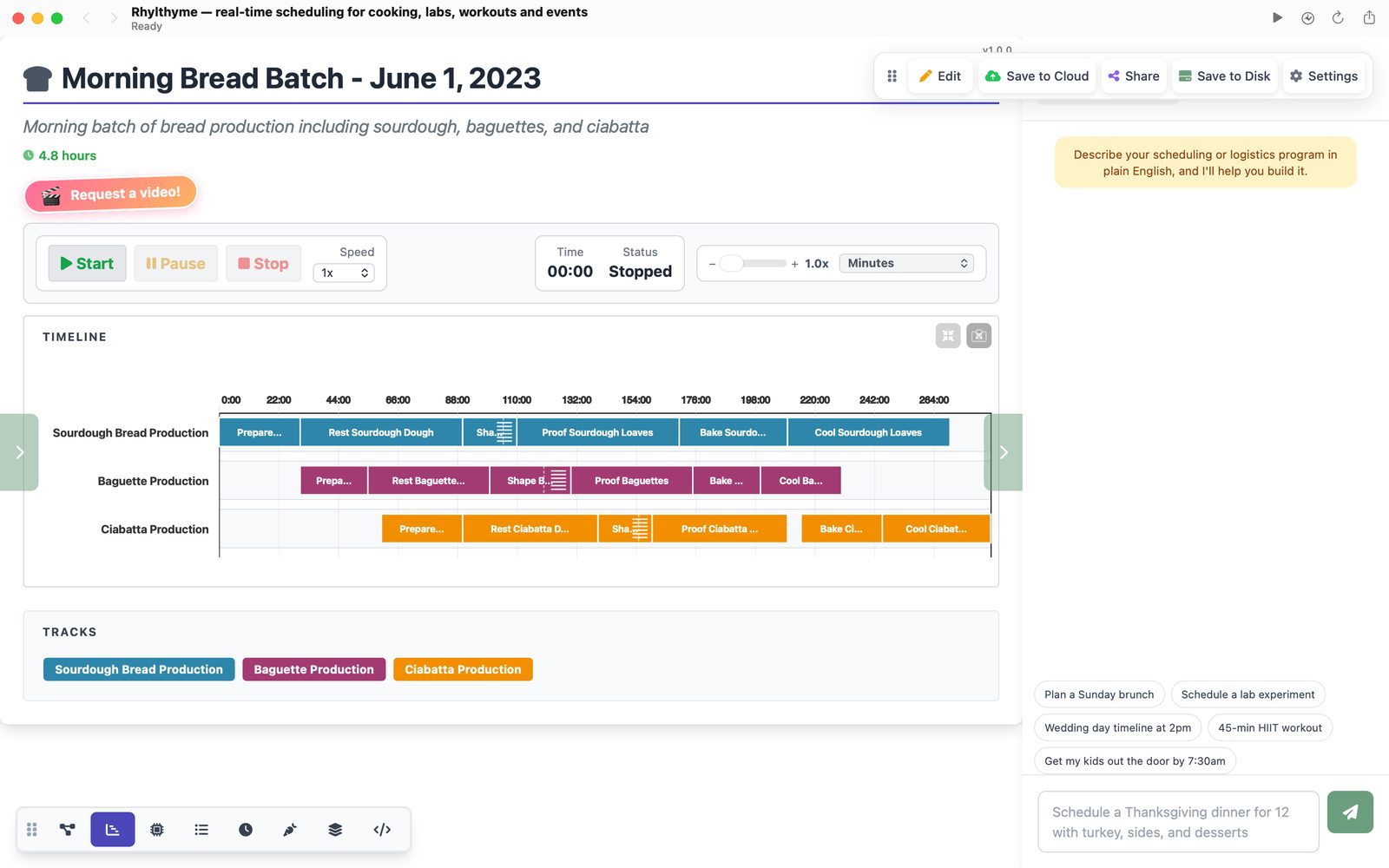Image resolution: width=1389 pixels, height=868 pixels.
Task: Switch to the list view icon
Action: [x=201, y=830]
